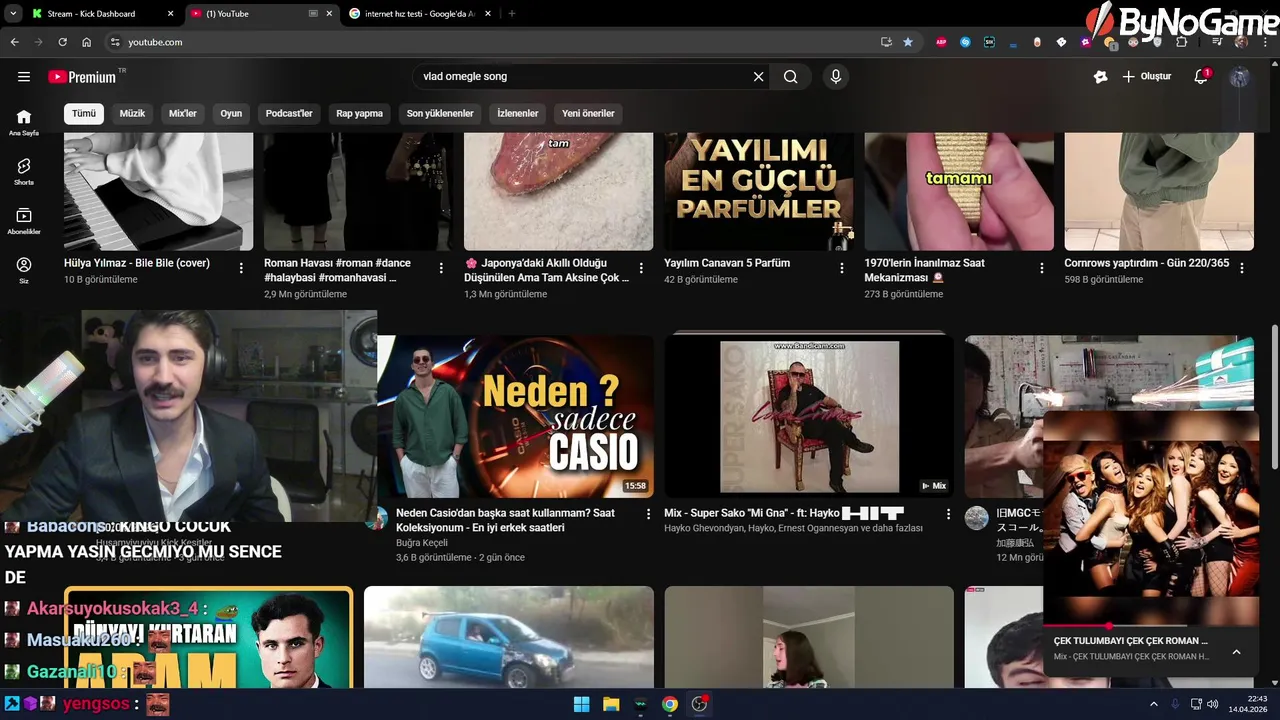Select the Müzik filter chip
The height and width of the screenshot is (720, 1280).
pyautogui.click(x=132, y=113)
